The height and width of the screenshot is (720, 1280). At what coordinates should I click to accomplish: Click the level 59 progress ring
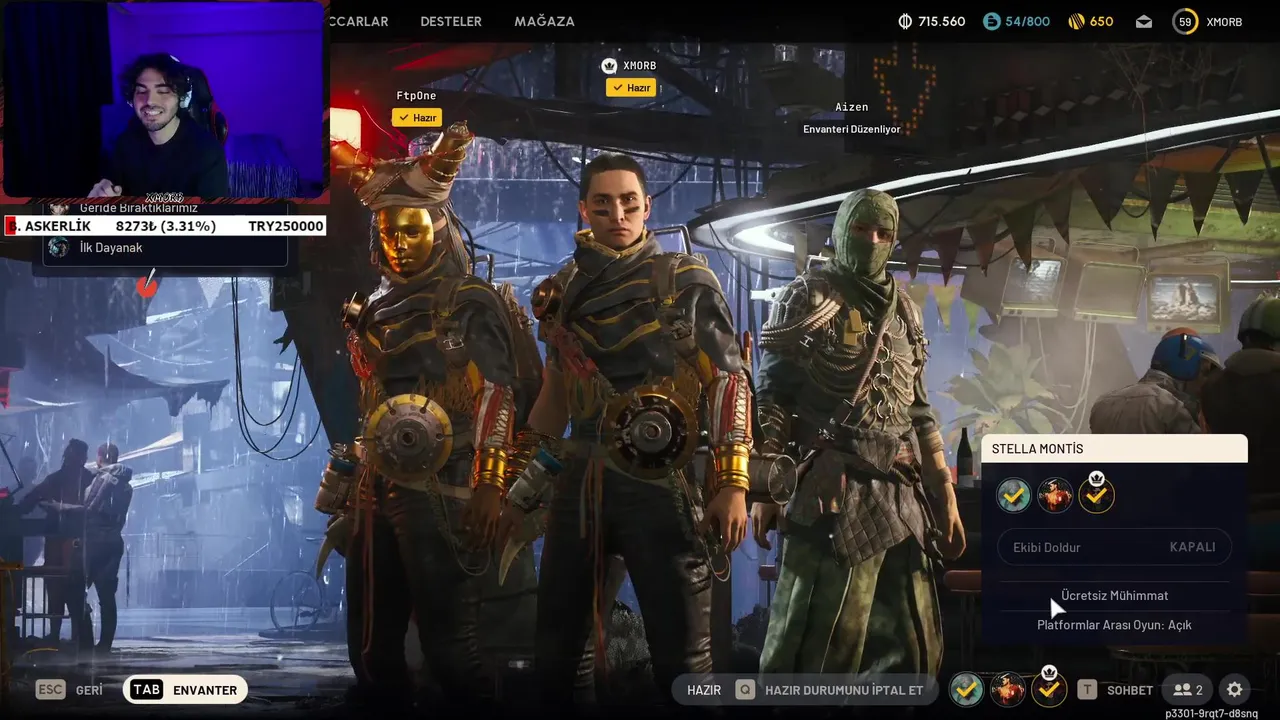point(1185,21)
